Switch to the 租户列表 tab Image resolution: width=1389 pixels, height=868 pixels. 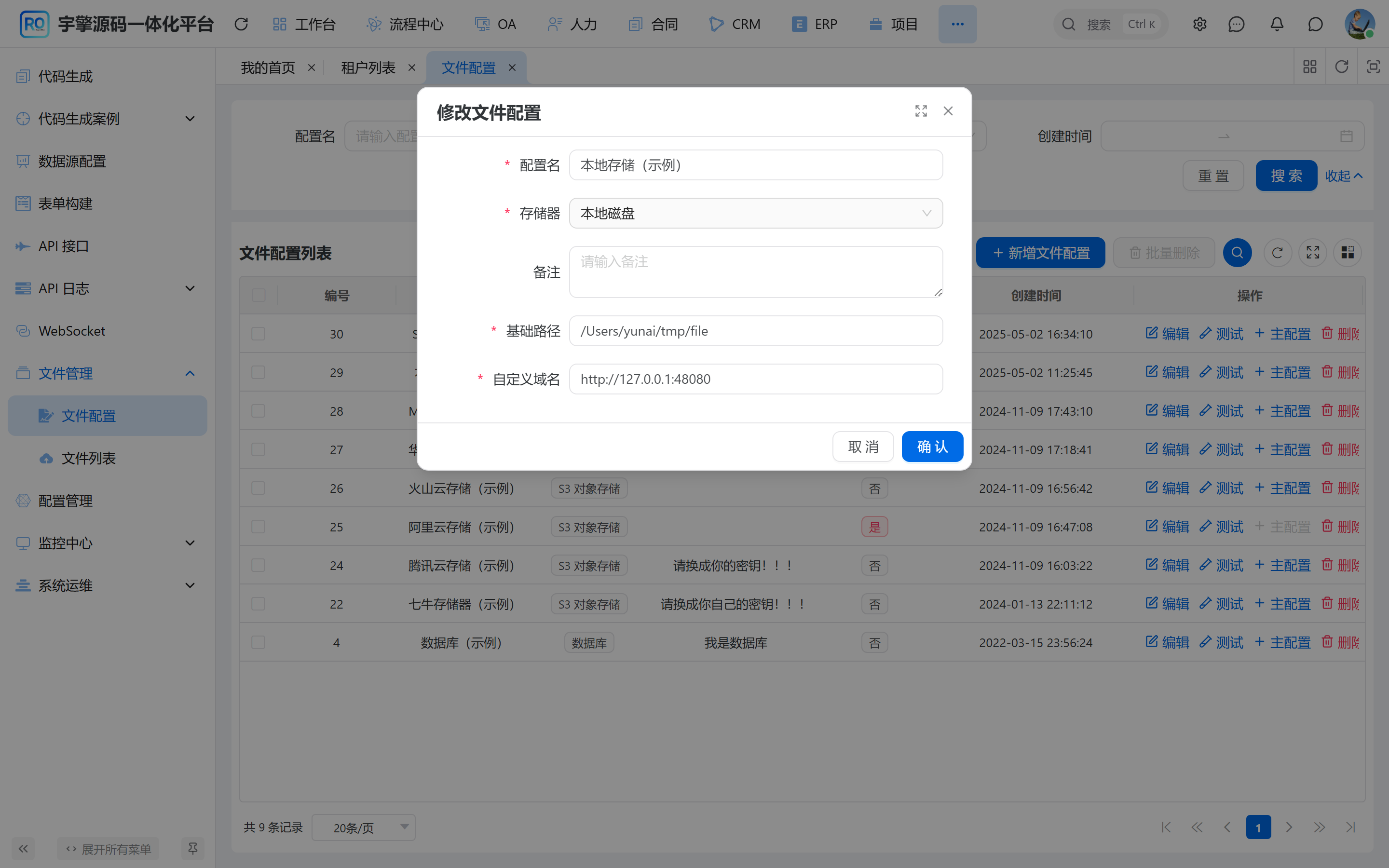(x=368, y=68)
